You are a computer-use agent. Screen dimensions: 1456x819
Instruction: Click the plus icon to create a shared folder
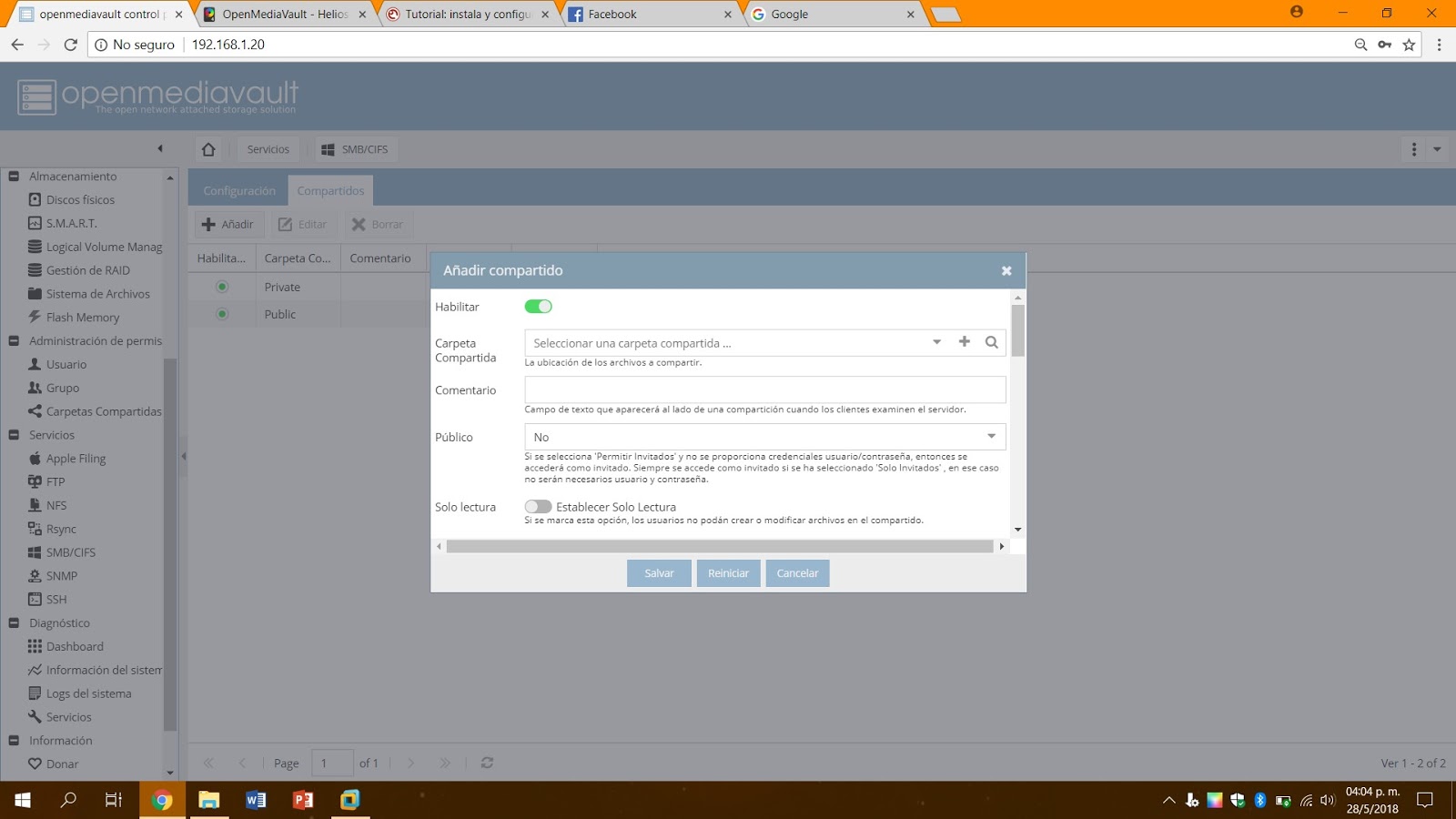coord(964,342)
